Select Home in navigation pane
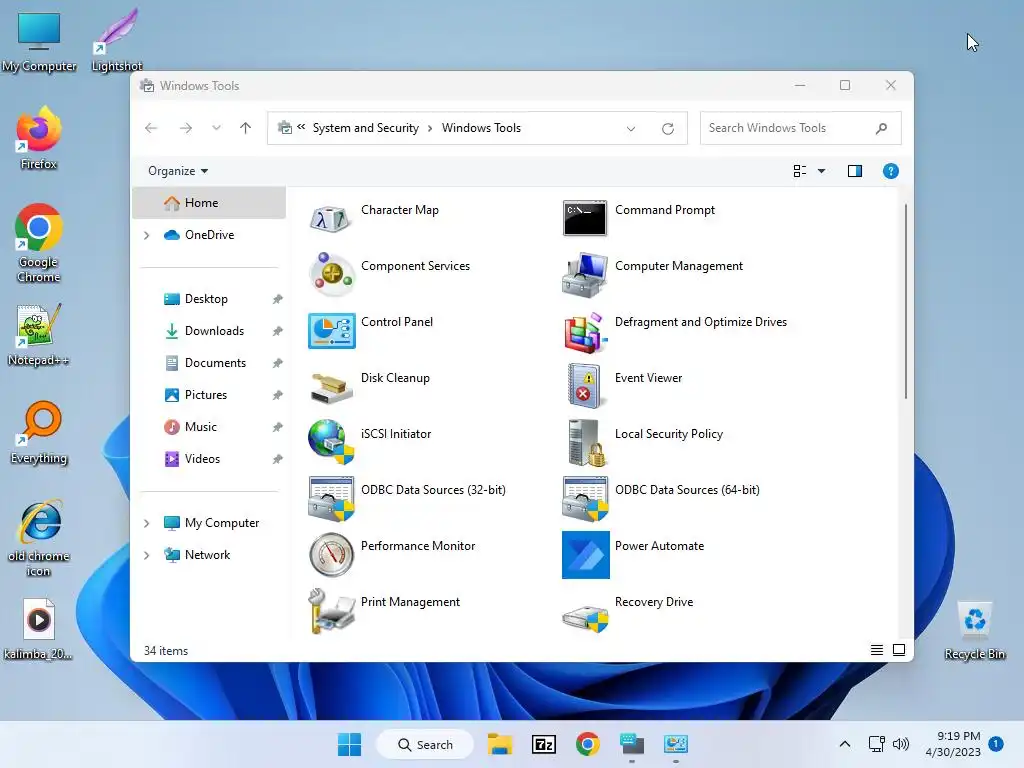Image resolution: width=1024 pixels, height=768 pixels. click(x=209, y=203)
